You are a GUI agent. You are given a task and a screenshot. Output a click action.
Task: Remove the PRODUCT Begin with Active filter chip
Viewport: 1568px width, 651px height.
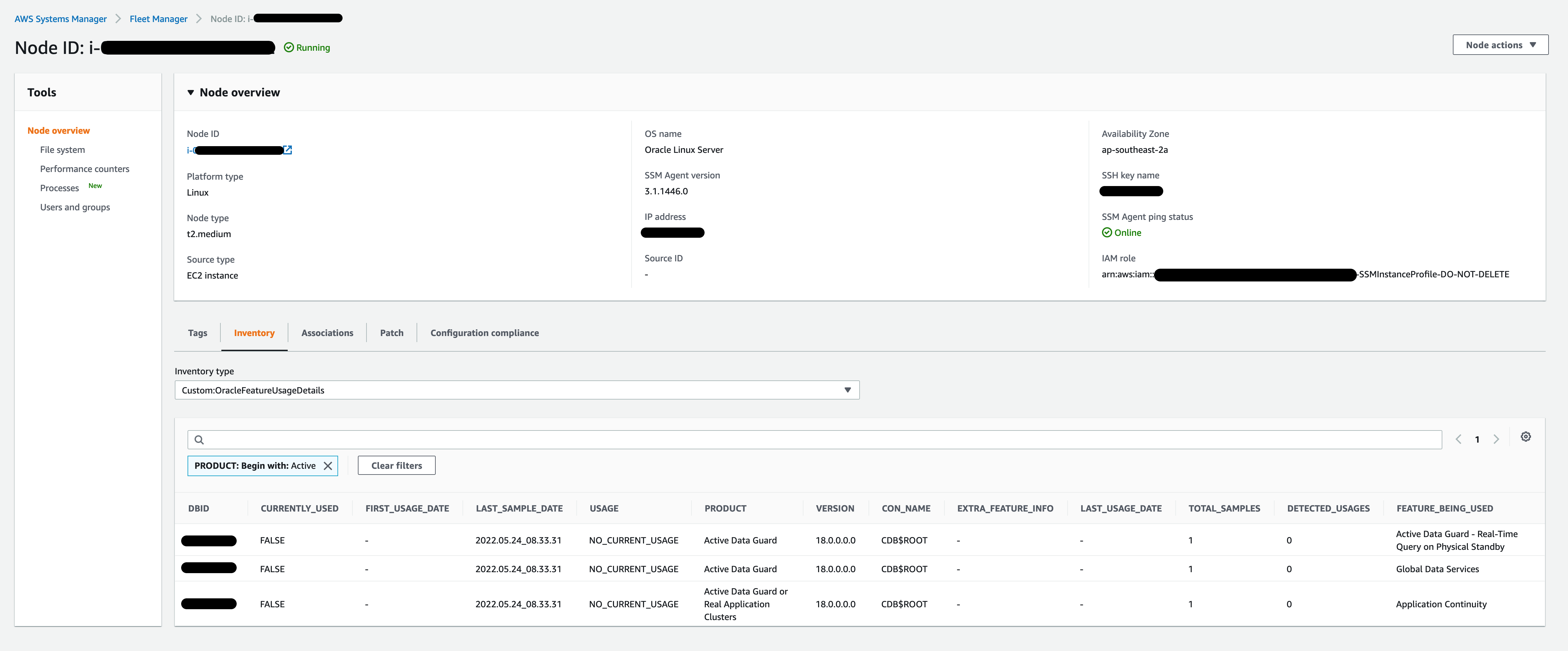[x=329, y=465]
